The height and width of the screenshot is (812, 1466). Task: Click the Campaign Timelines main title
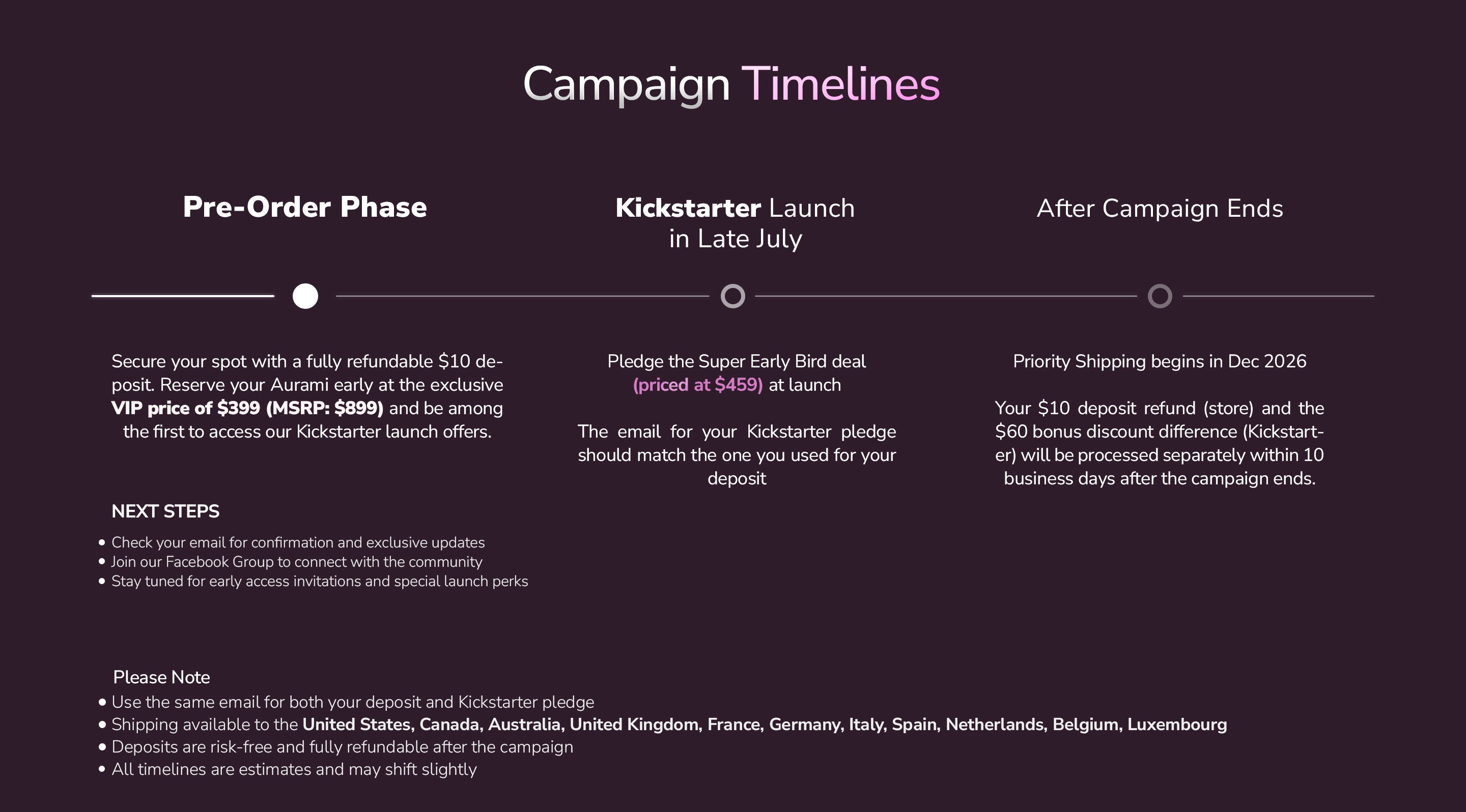tap(731, 84)
